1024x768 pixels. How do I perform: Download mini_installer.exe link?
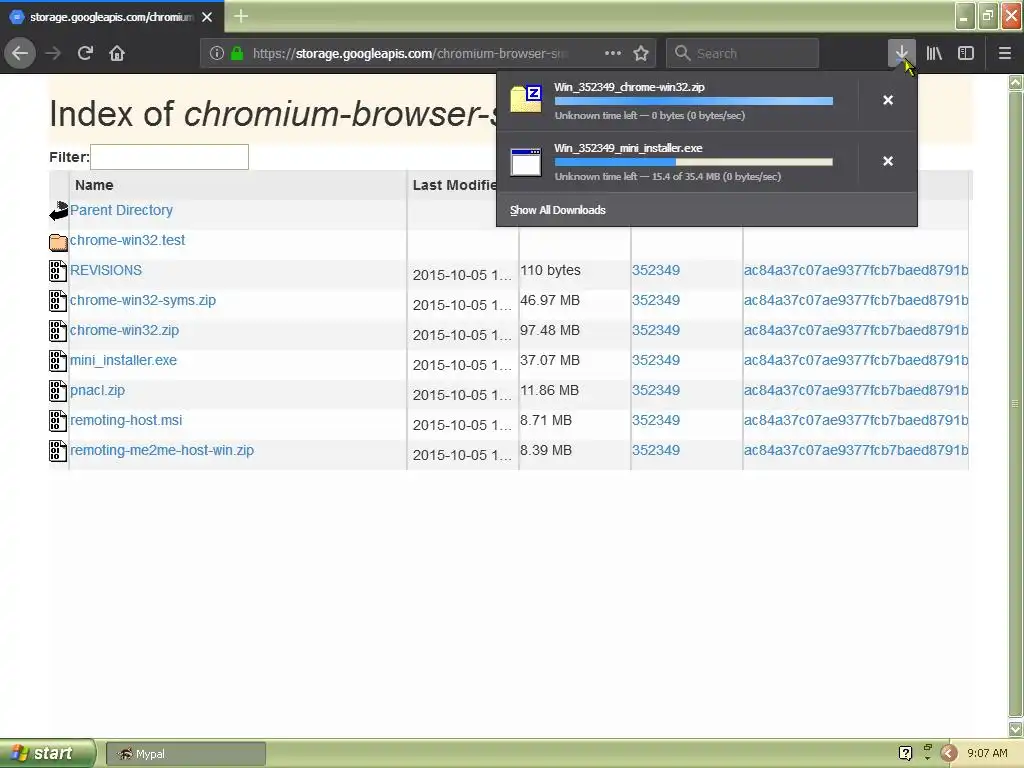(123, 360)
